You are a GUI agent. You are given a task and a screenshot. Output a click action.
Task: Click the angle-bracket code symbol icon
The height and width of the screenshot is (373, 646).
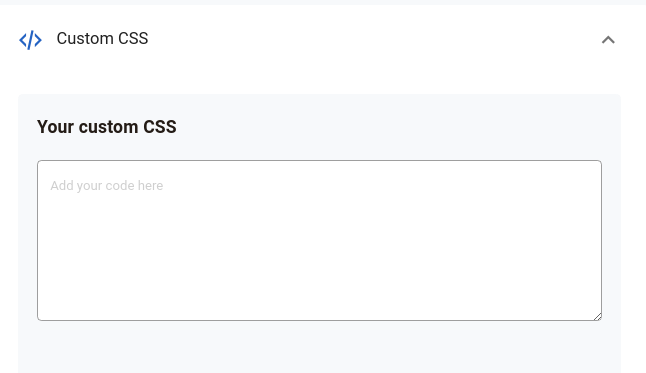point(30,40)
